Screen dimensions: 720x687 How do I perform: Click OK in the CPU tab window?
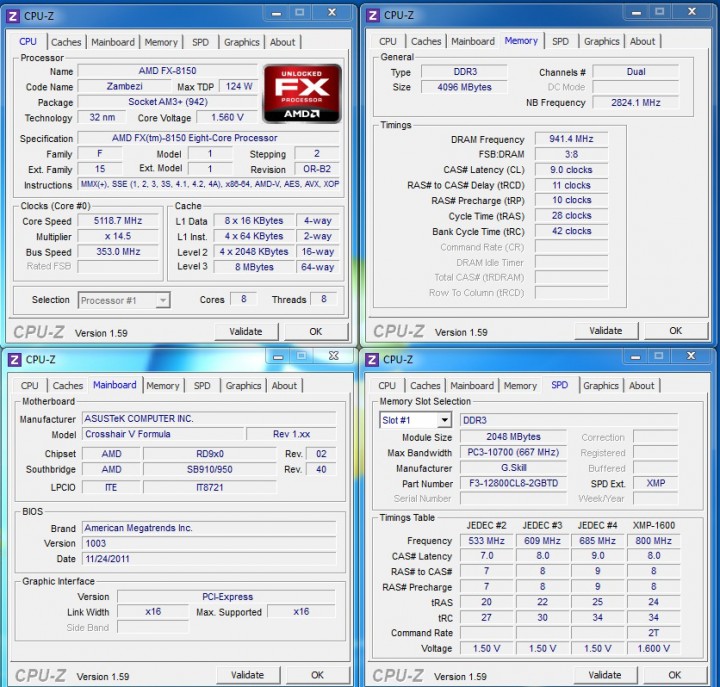tap(316, 332)
